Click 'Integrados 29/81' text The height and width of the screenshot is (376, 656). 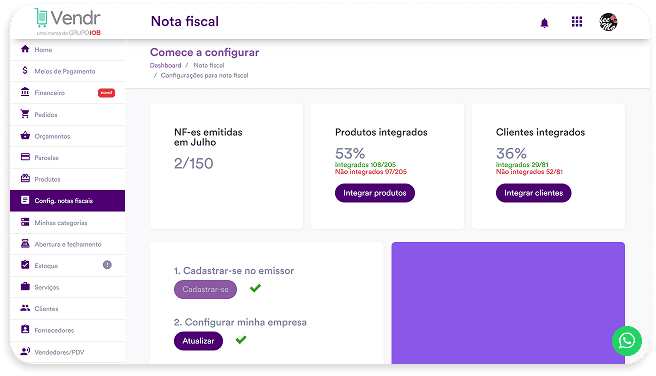coord(522,165)
